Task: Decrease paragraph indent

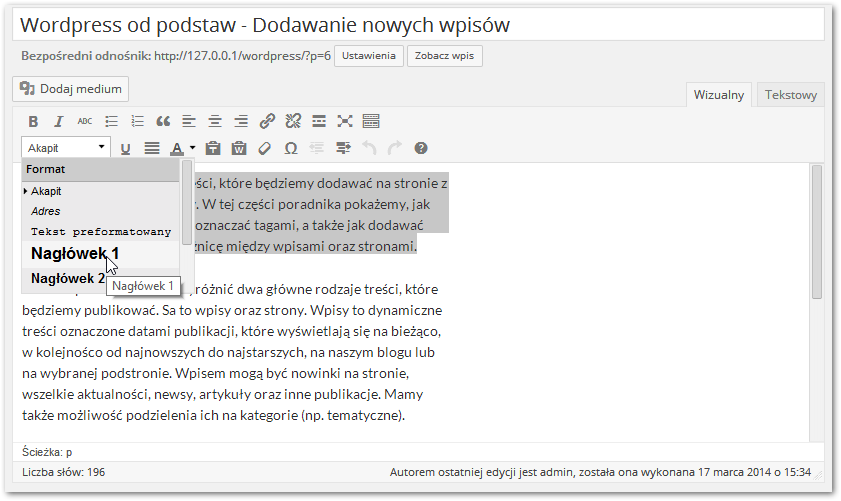Action: (317, 149)
